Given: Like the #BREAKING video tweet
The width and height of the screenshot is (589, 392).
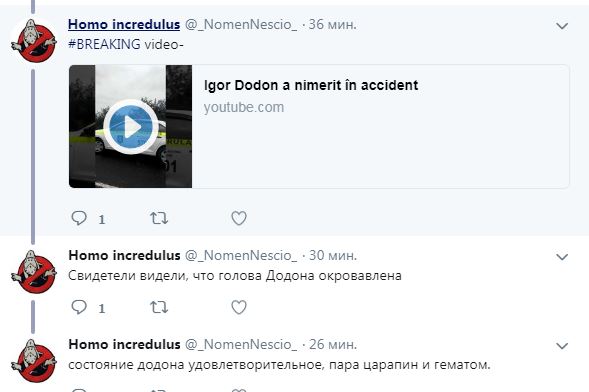Looking at the screenshot, I should click(239, 218).
